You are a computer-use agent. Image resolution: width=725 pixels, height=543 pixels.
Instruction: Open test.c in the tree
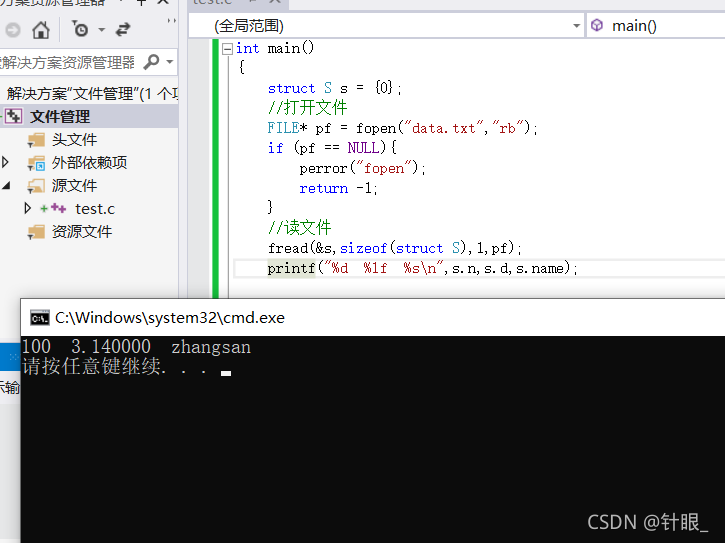[95, 209]
